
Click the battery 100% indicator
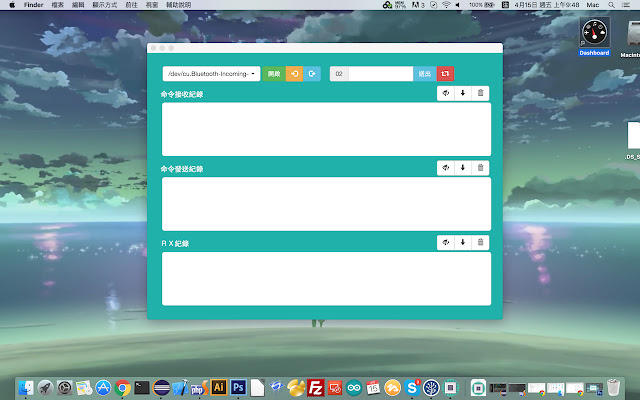pyautogui.click(x=482, y=5)
